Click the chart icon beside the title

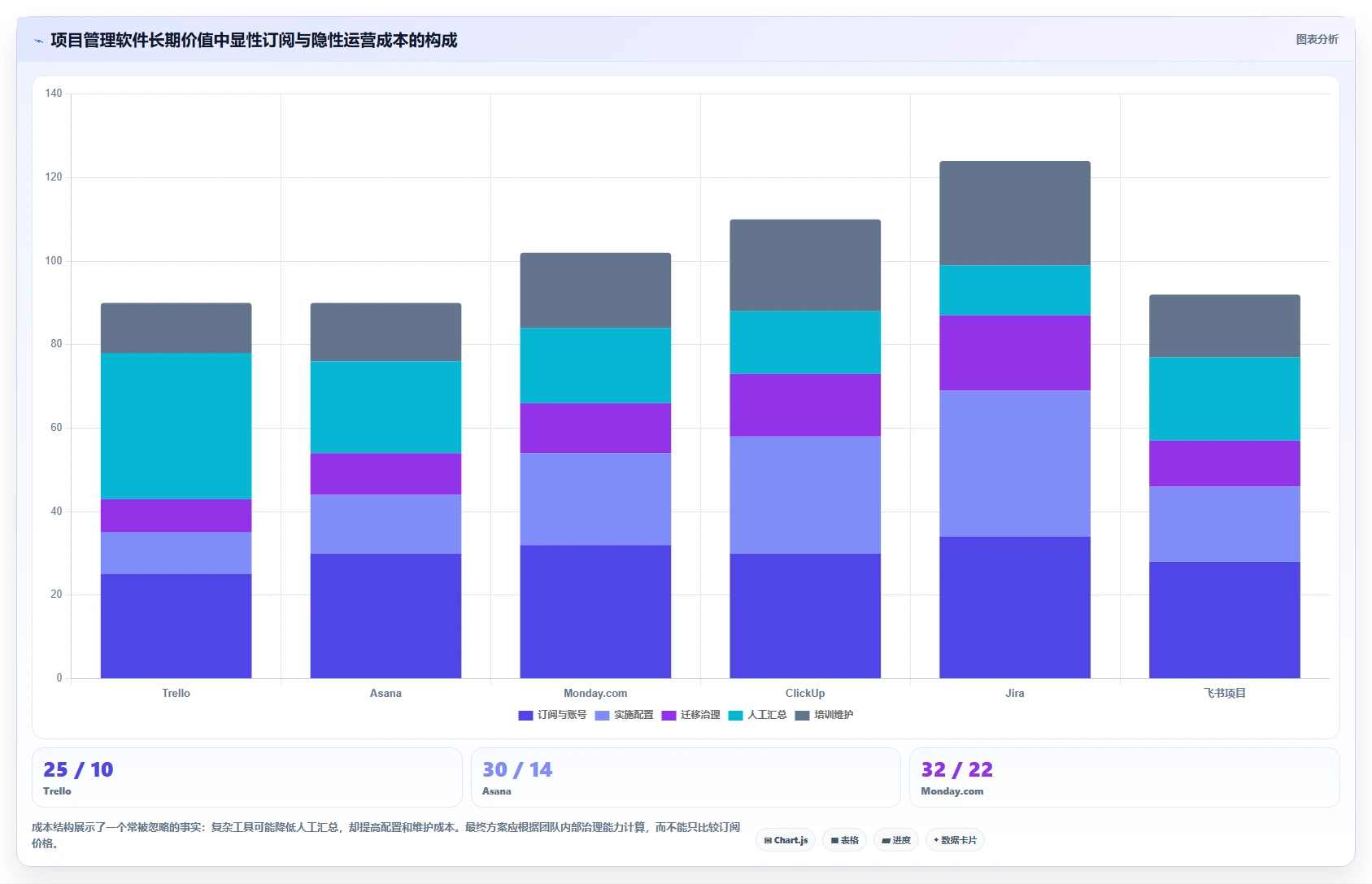38,41
